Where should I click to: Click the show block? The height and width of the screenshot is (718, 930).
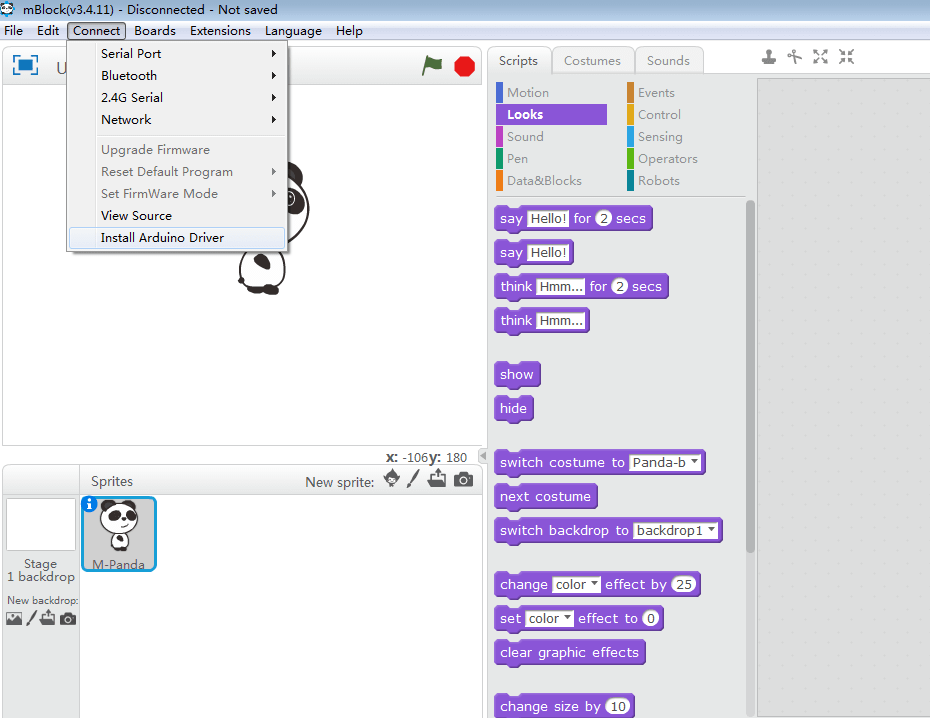517,375
